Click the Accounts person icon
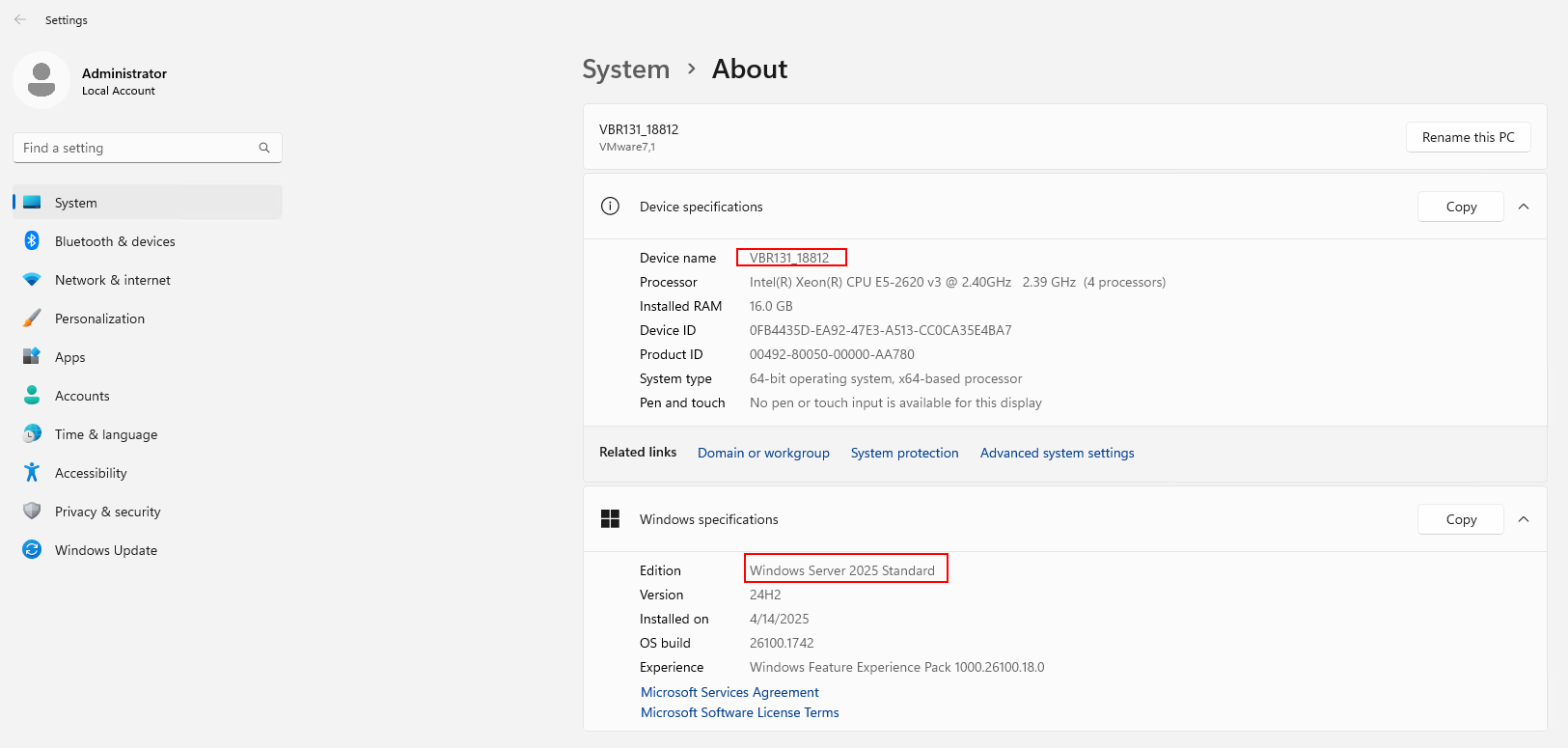The height and width of the screenshot is (748, 1568). [32, 396]
